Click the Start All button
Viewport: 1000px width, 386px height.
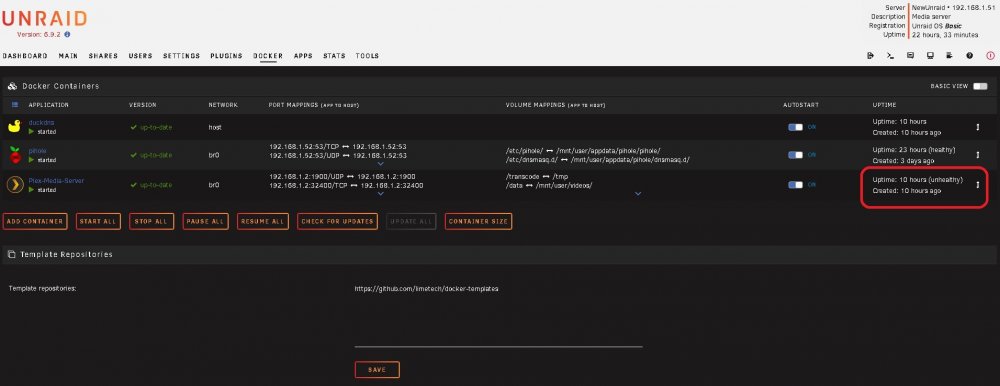98,221
